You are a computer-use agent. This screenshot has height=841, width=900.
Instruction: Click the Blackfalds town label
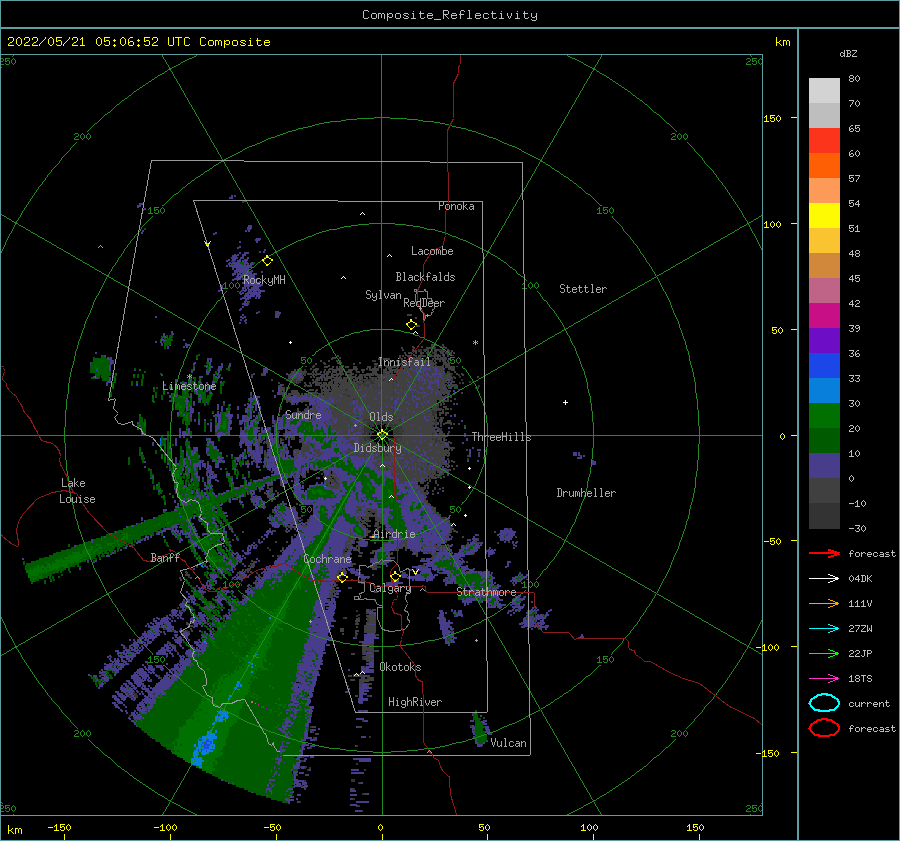click(425, 277)
